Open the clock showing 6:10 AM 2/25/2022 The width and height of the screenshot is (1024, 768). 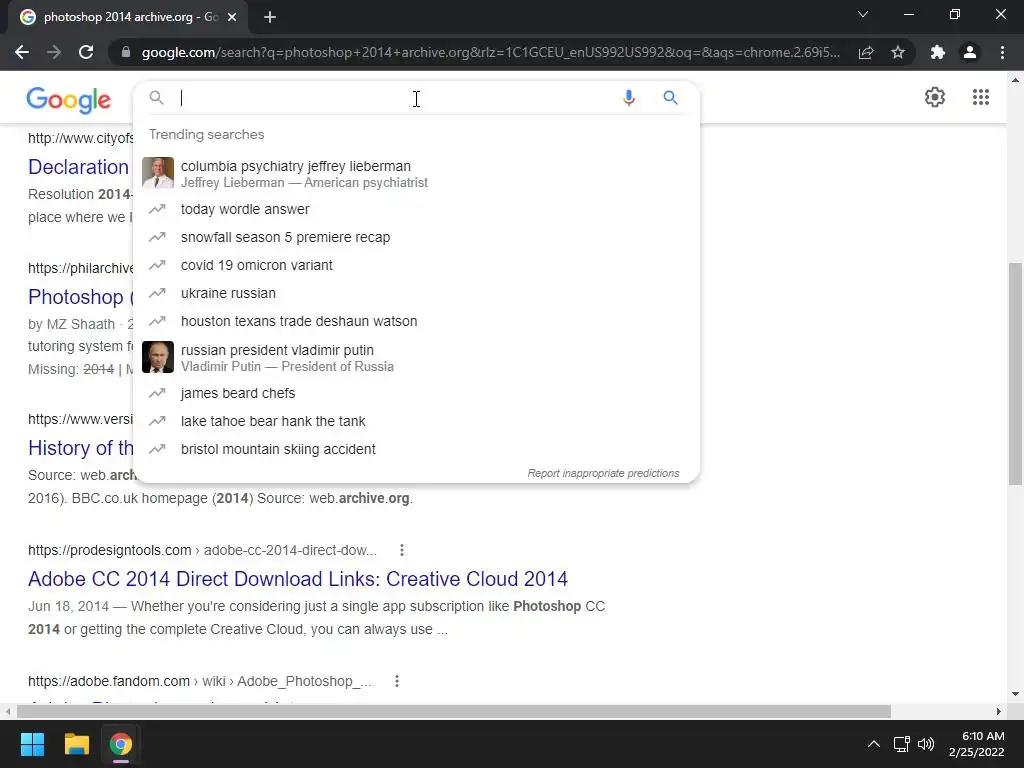tap(976, 744)
